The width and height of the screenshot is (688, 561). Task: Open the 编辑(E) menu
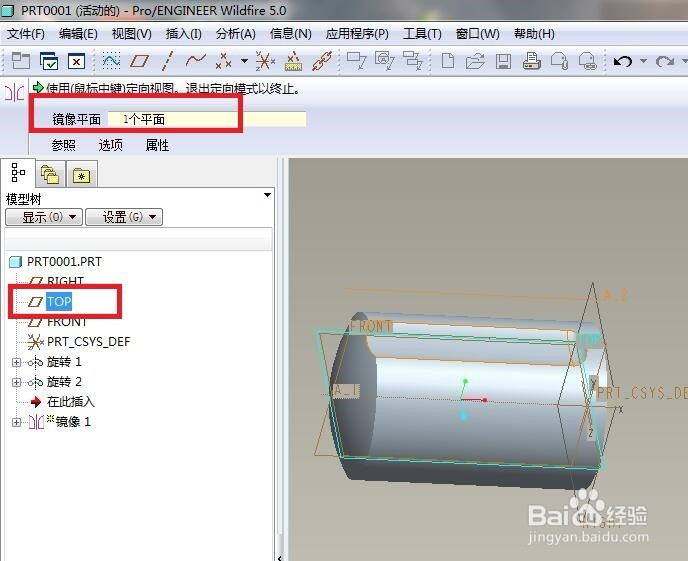pos(78,34)
